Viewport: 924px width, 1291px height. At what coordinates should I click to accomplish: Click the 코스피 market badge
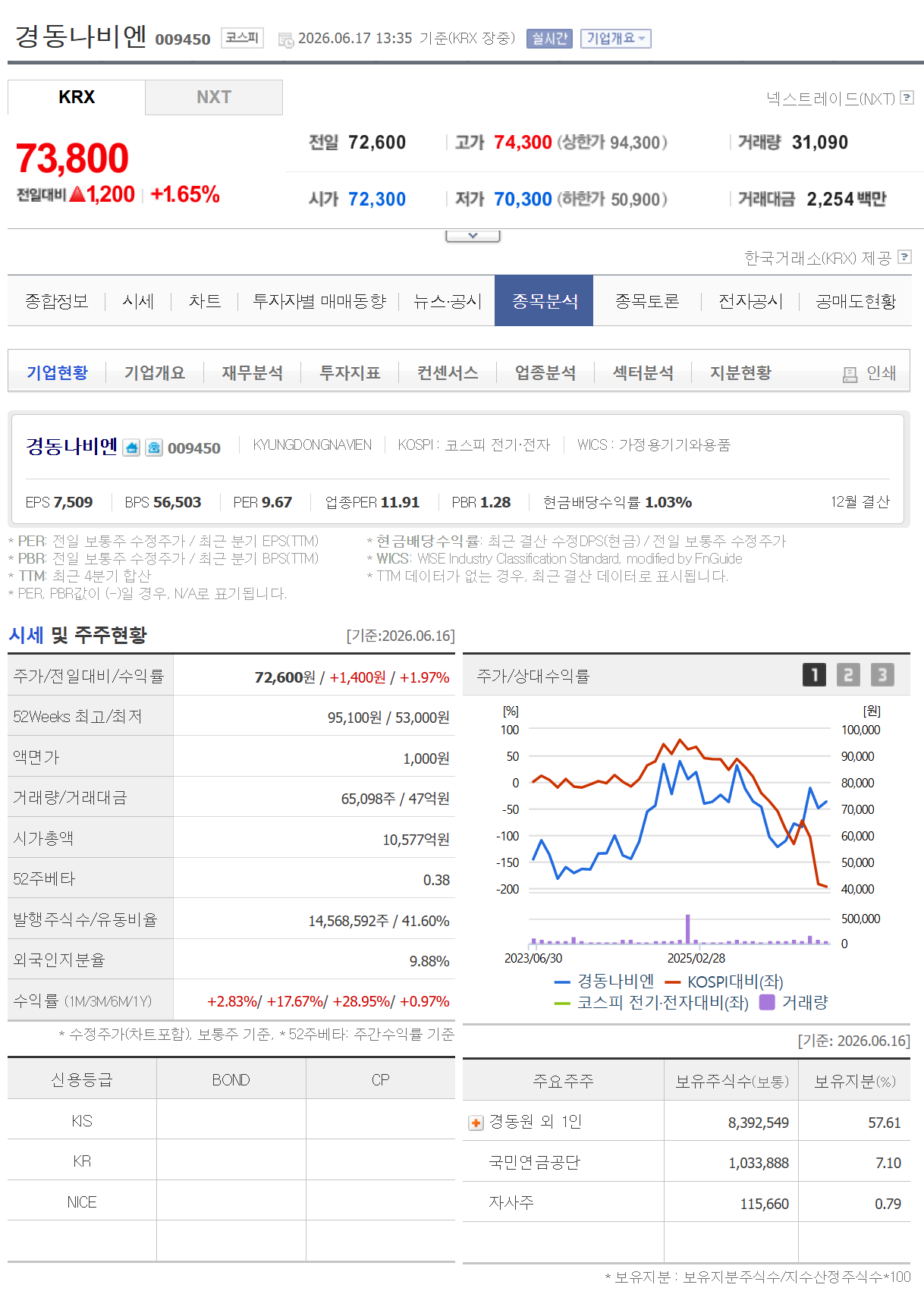click(x=243, y=38)
